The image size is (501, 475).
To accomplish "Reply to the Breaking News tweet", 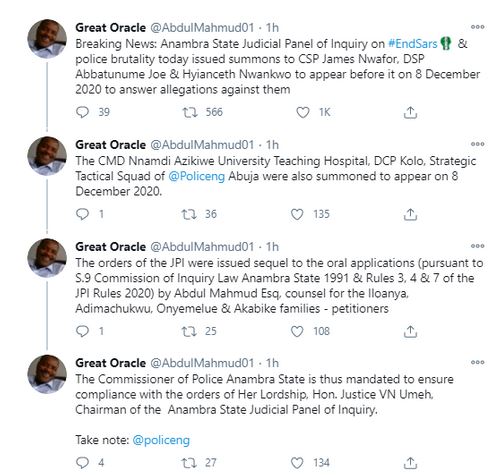I will [x=82, y=112].
